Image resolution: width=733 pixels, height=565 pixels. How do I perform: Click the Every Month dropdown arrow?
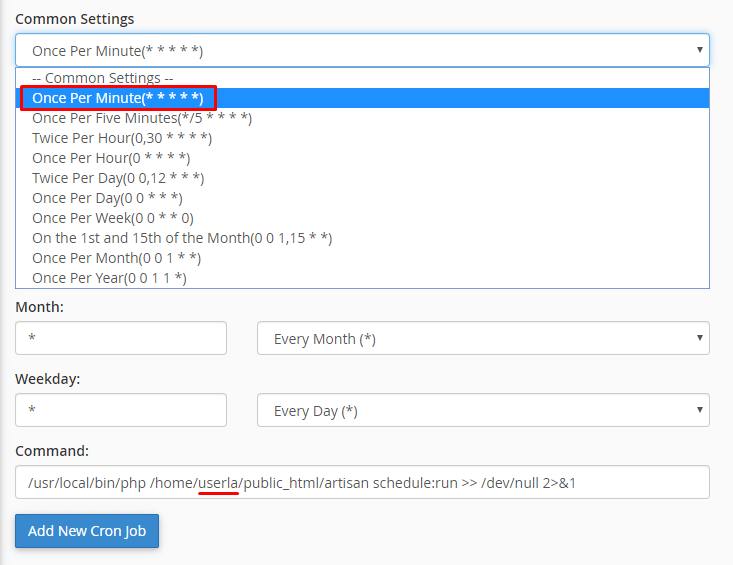[x=698, y=338]
